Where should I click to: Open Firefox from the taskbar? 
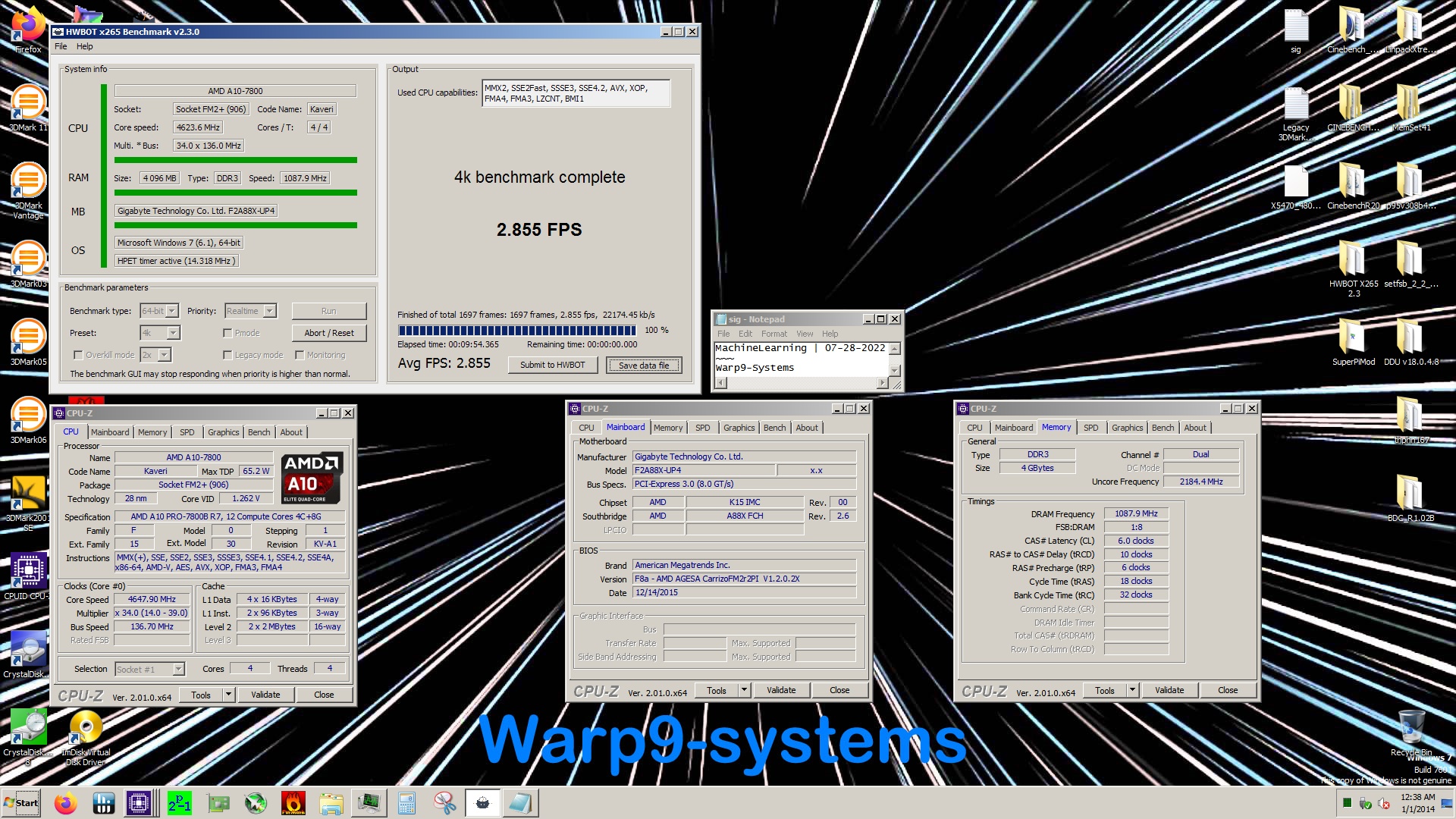tap(66, 803)
